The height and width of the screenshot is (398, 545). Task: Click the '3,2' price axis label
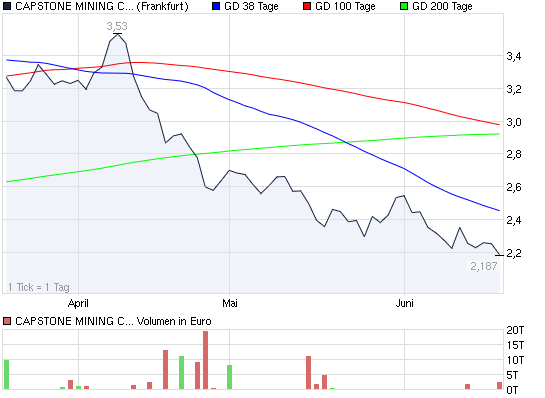click(514, 89)
